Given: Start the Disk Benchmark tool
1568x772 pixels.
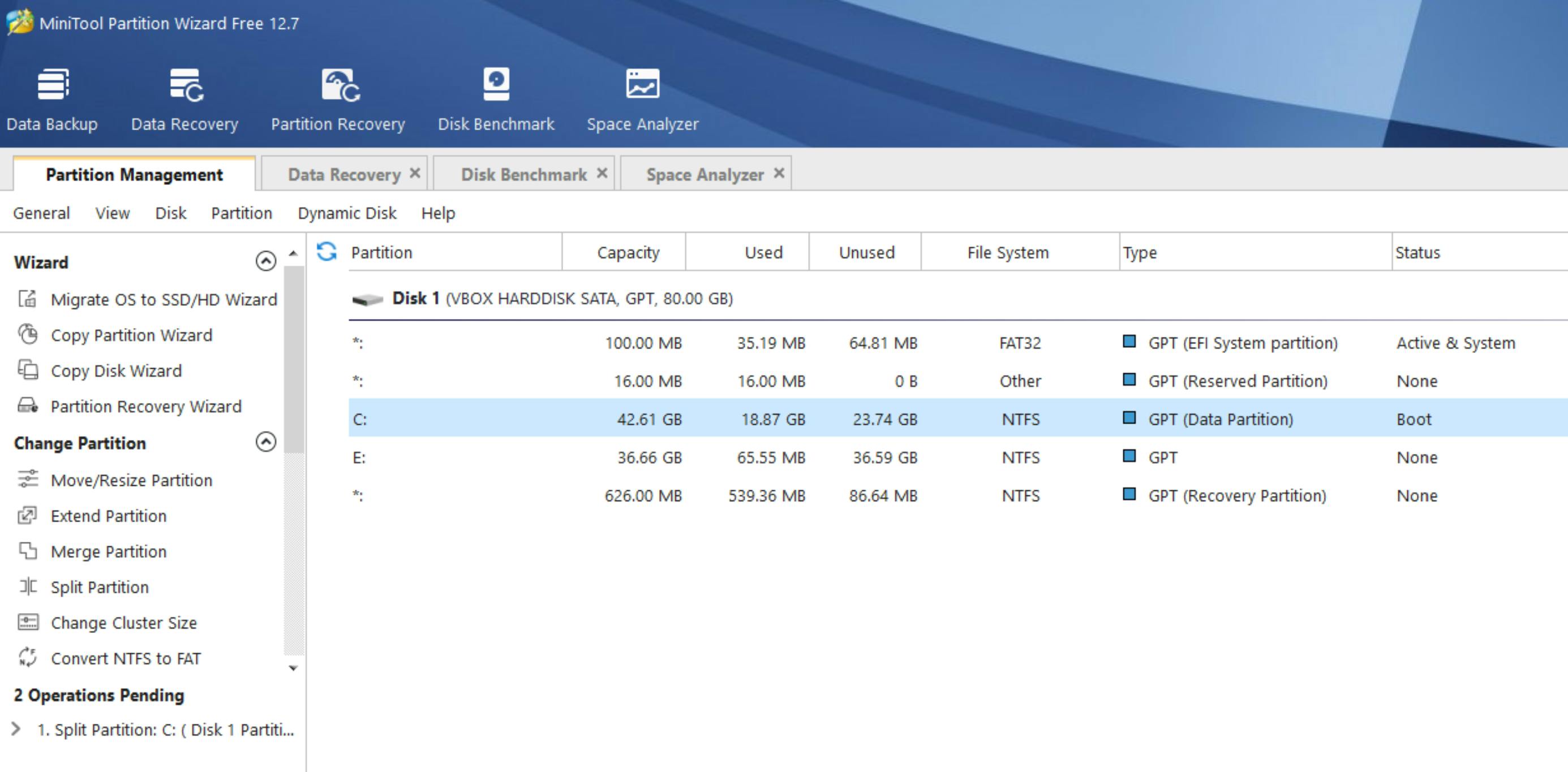Looking at the screenshot, I should 496,99.
